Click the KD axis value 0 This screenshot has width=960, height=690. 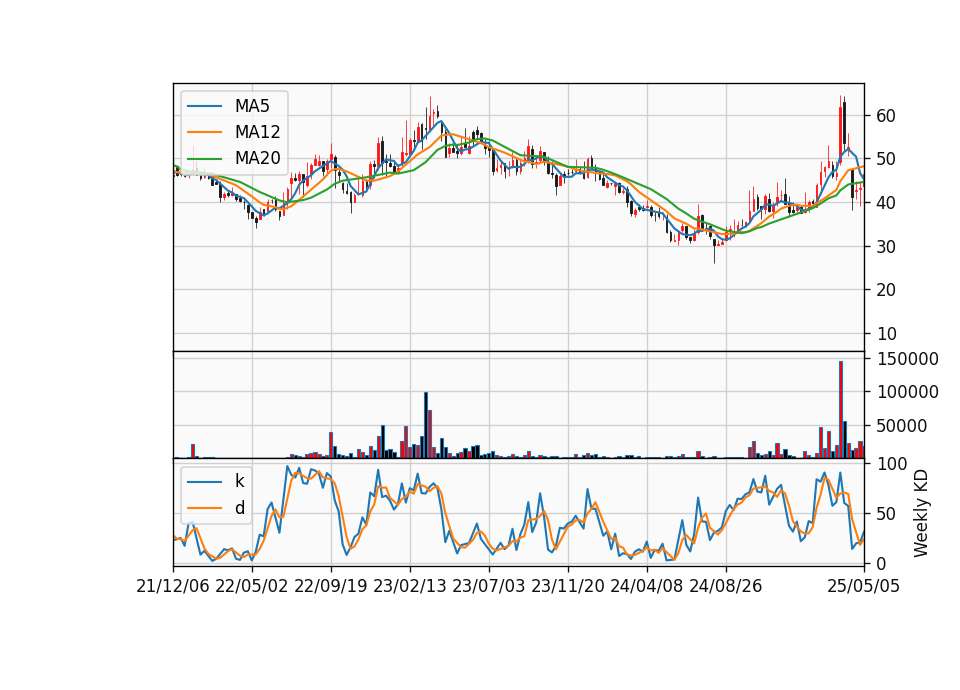click(881, 564)
